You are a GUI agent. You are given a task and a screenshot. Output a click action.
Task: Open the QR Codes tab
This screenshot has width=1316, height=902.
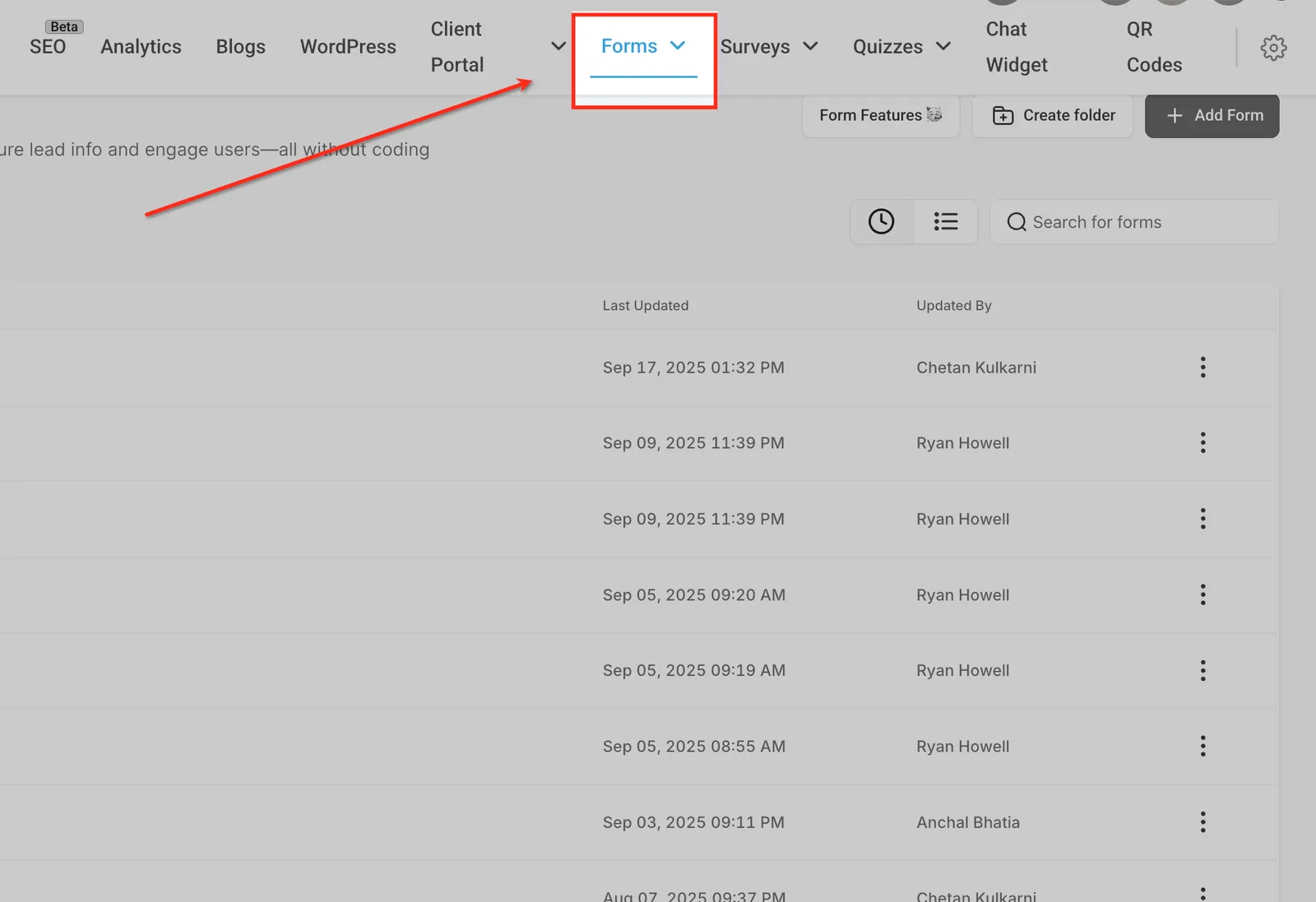[x=1154, y=47]
